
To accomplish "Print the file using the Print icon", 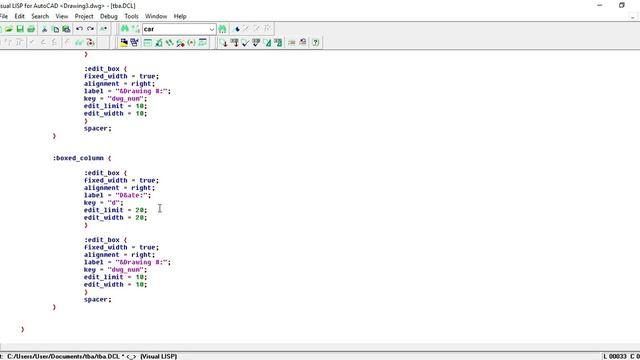I will point(31,29).
